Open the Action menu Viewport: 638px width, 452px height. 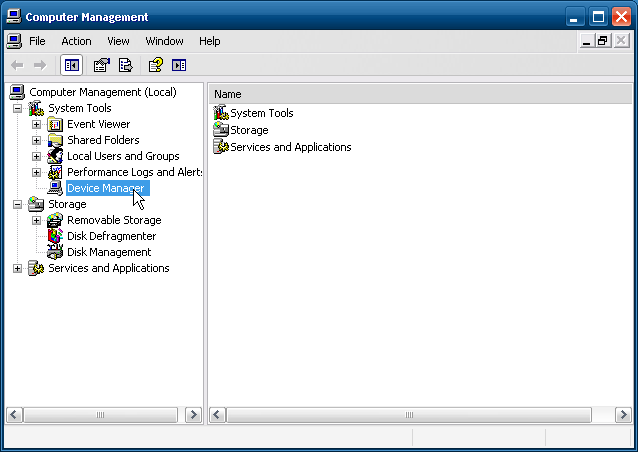(76, 41)
